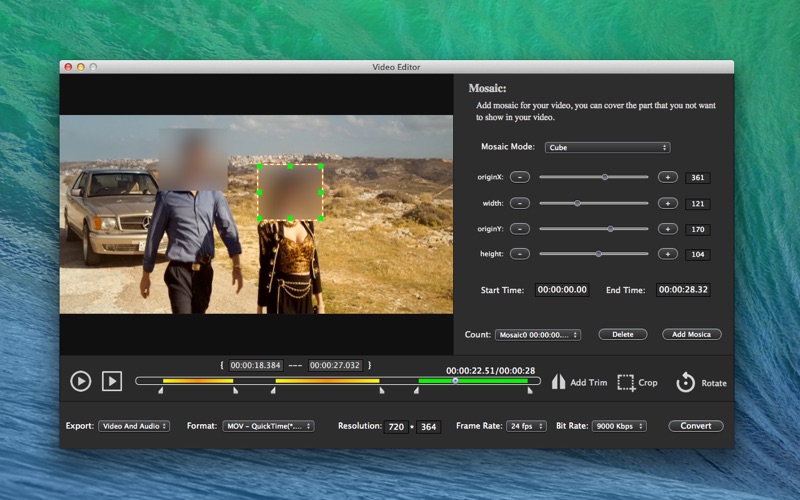Open the Export type dropdown

134,426
